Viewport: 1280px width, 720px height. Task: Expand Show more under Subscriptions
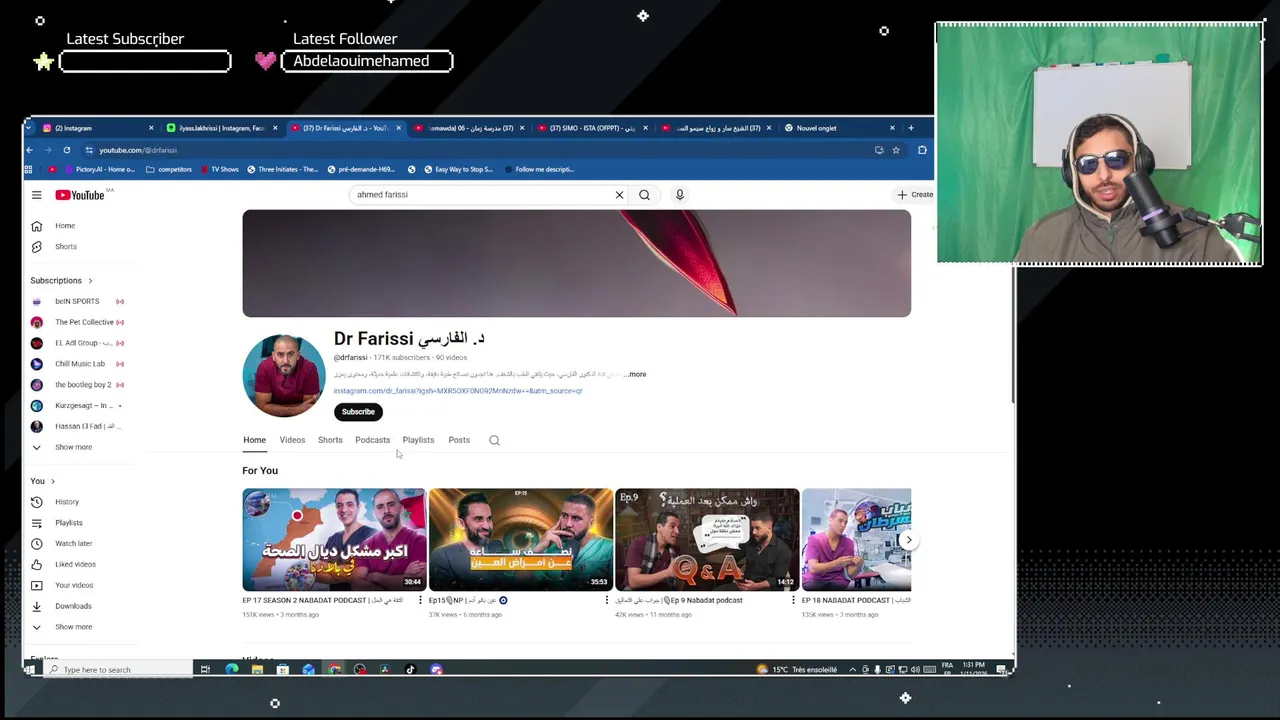click(x=73, y=447)
